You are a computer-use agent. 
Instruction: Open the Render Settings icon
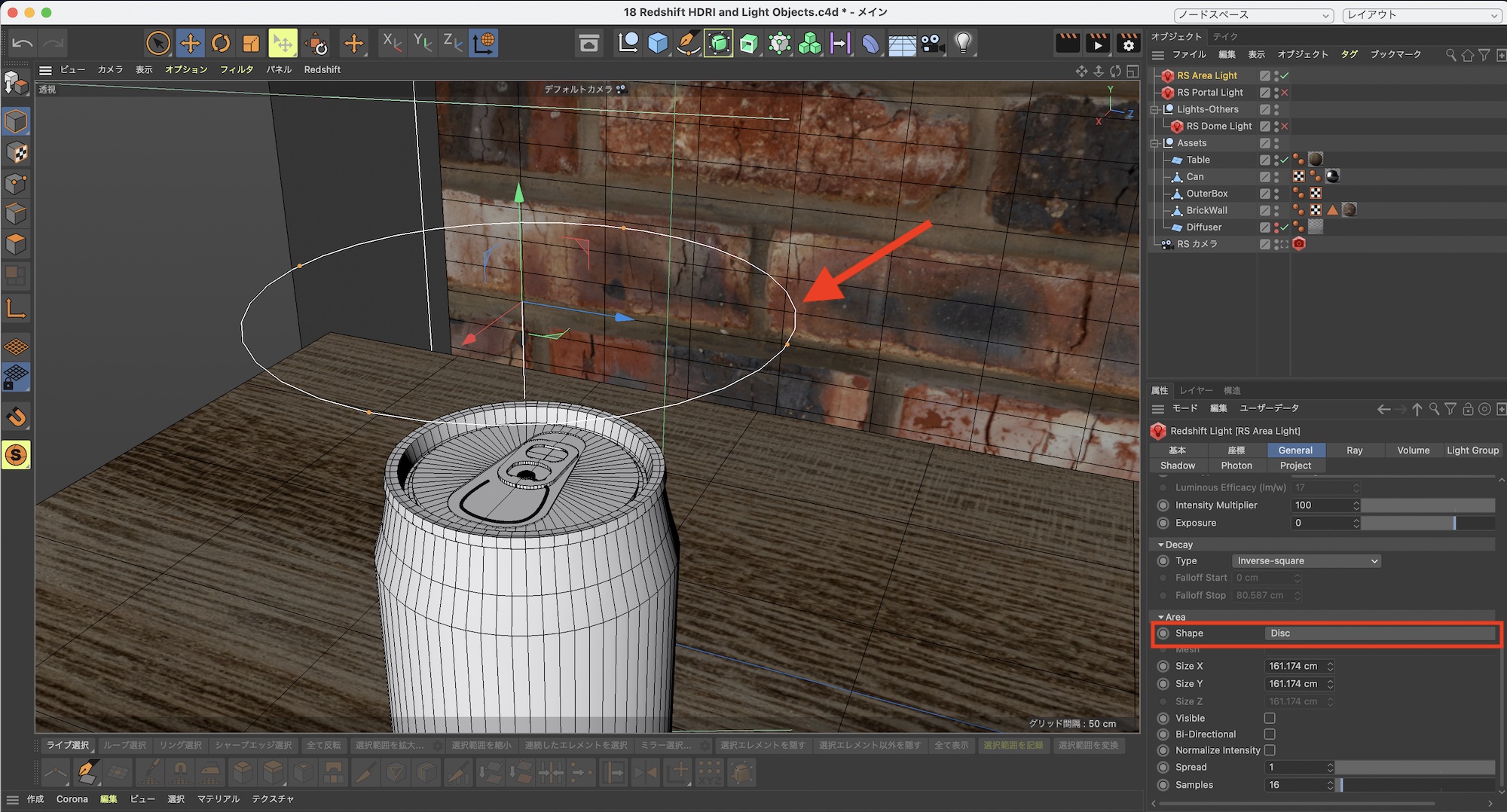coord(1128,43)
